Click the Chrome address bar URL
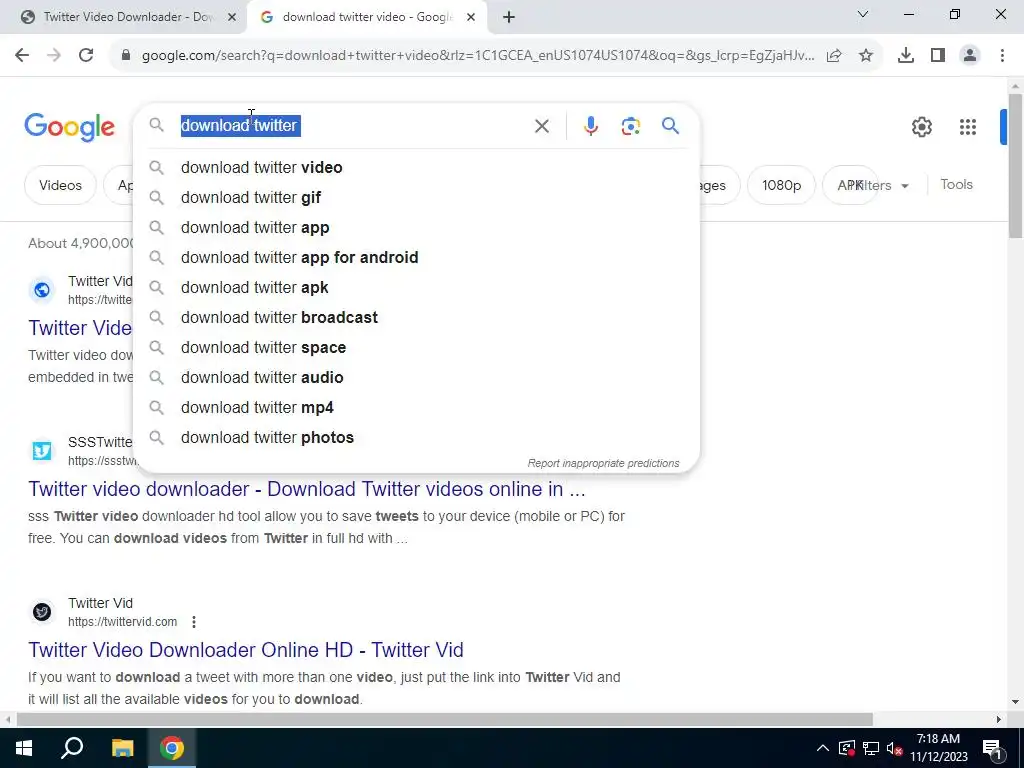 (478, 56)
